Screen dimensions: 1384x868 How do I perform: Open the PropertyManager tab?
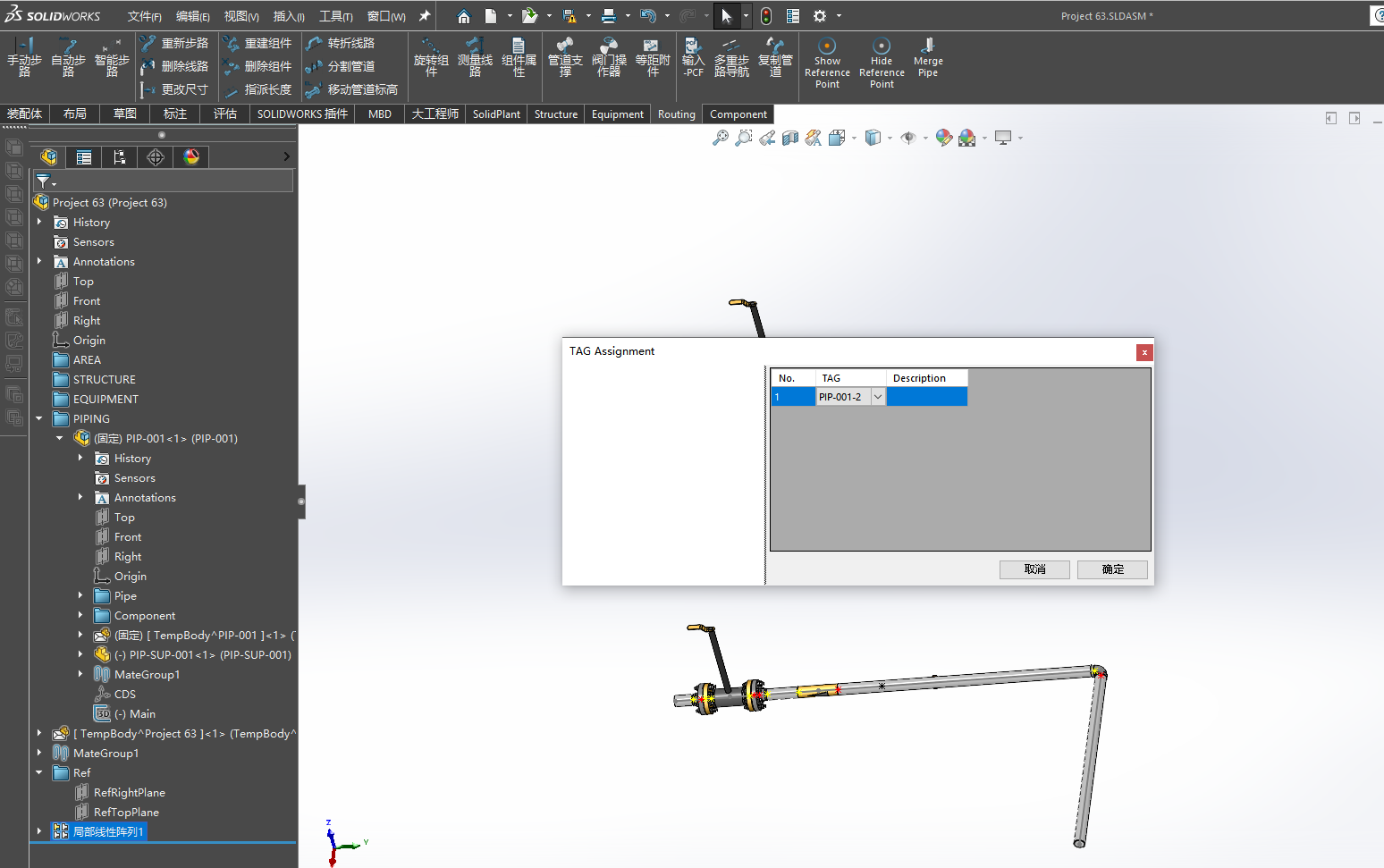point(84,157)
